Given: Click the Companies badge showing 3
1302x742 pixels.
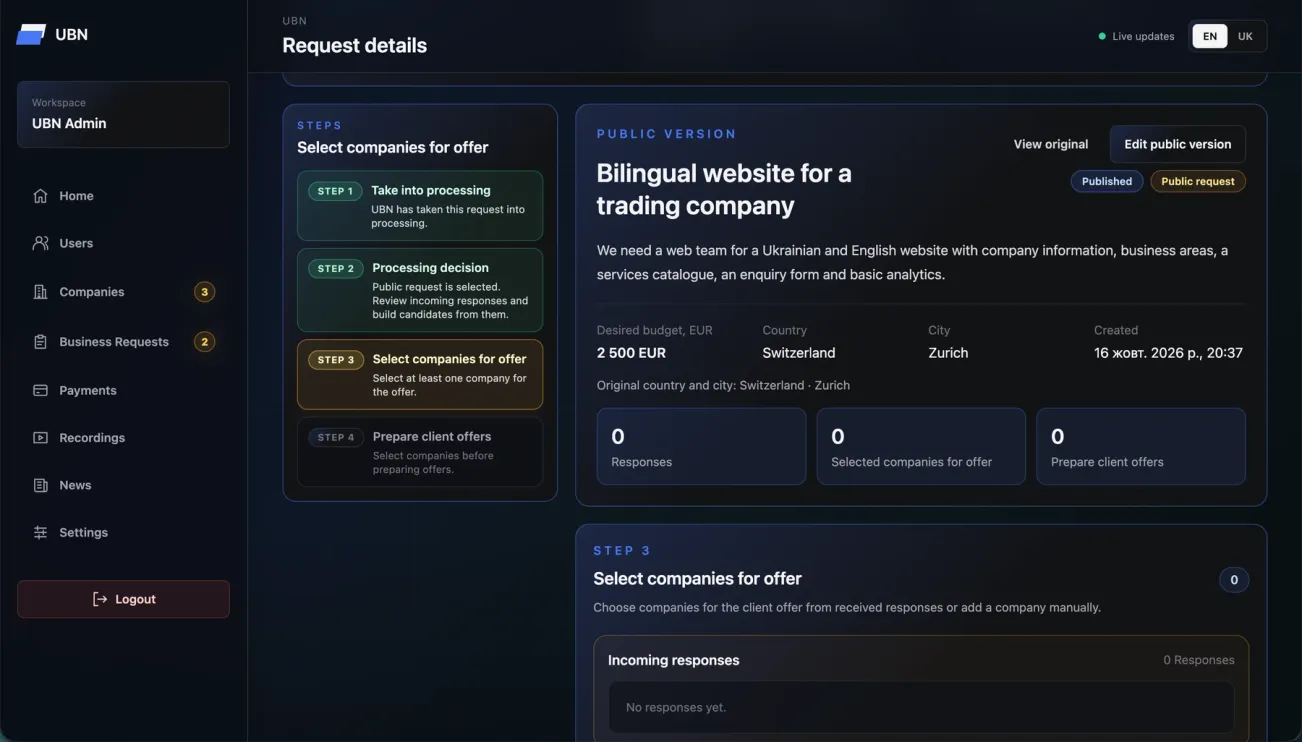Looking at the screenshot, I should pos(204,292).
